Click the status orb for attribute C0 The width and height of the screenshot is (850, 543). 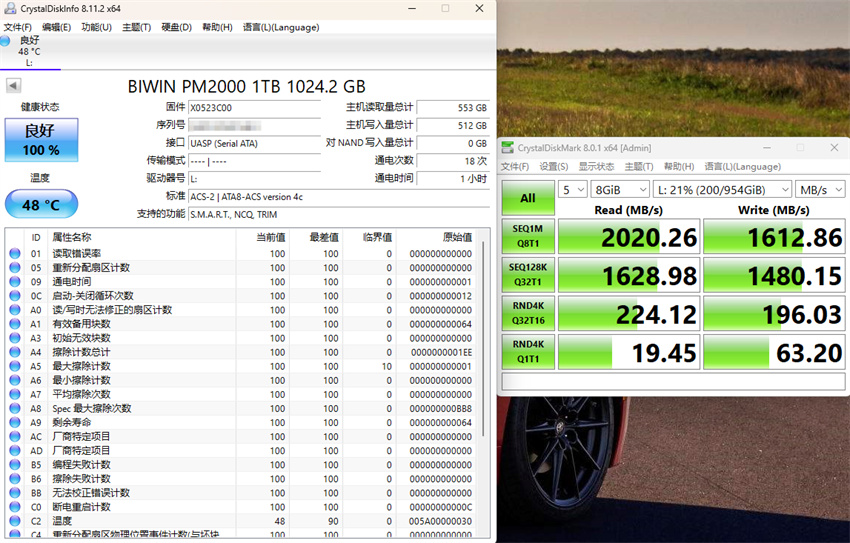coord(15,507)
